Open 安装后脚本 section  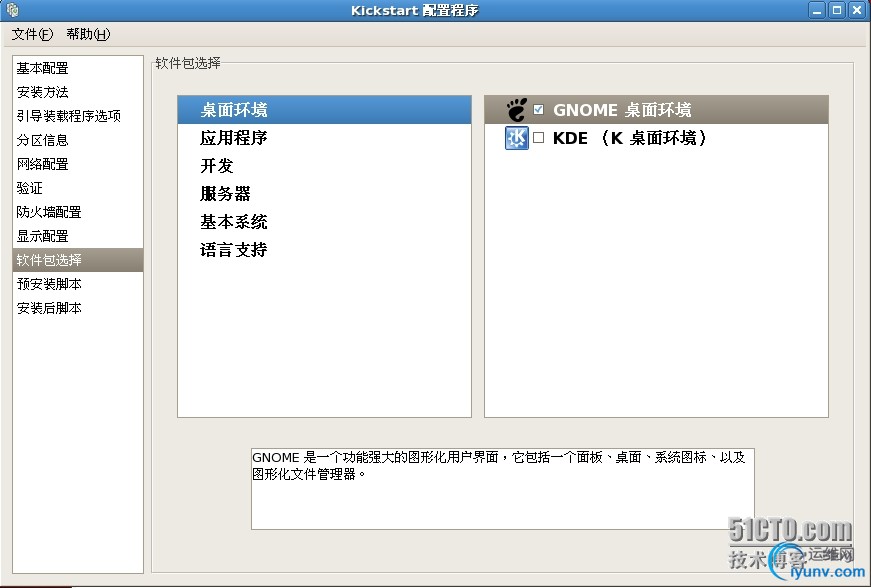click(x=78, y=308)
